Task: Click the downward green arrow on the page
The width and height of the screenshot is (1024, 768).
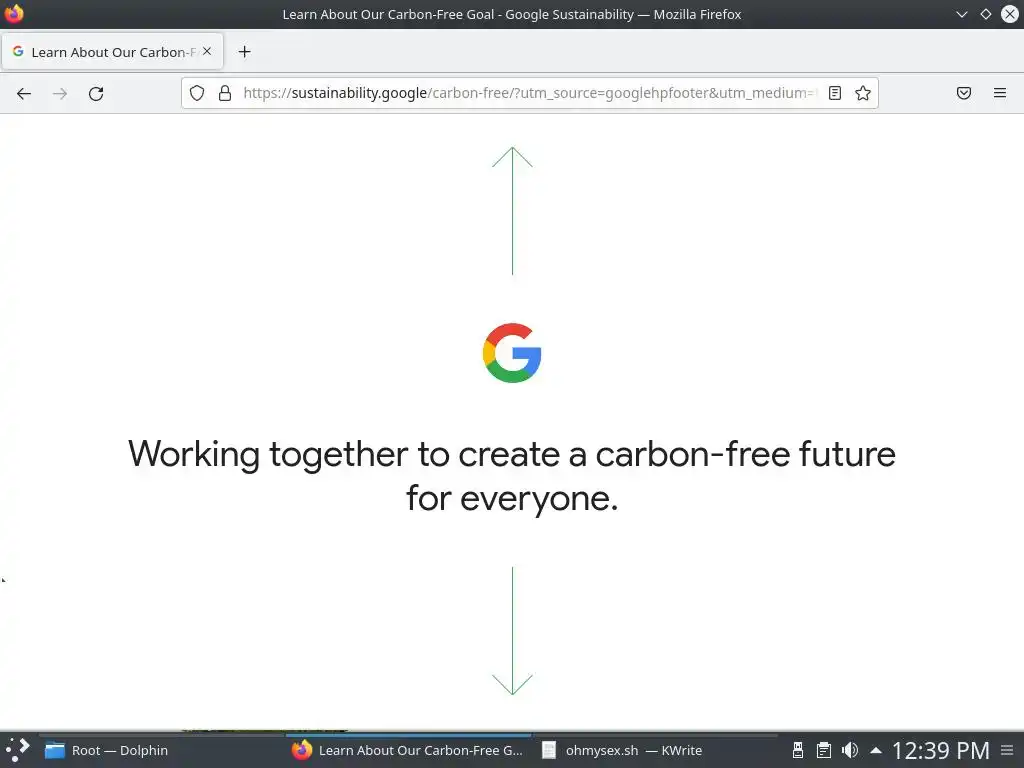Action: (512, 631)
